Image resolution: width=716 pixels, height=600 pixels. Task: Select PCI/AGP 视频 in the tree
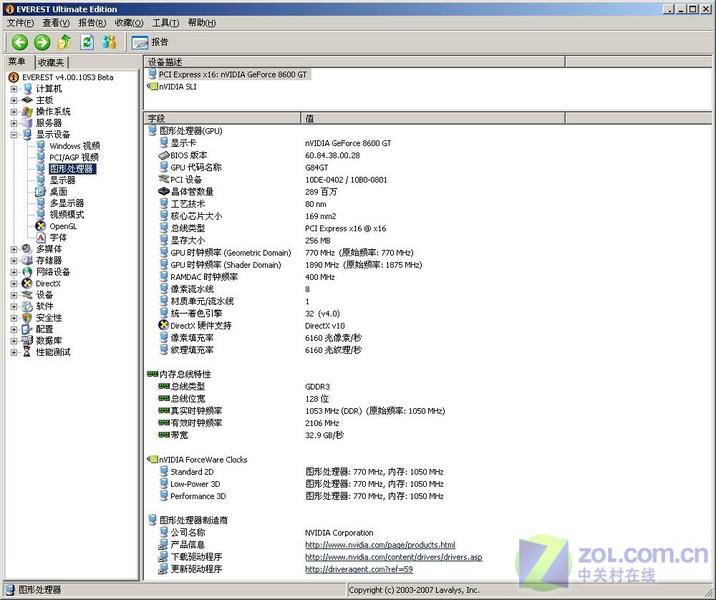pyautogui.click(x=74, y=157)
